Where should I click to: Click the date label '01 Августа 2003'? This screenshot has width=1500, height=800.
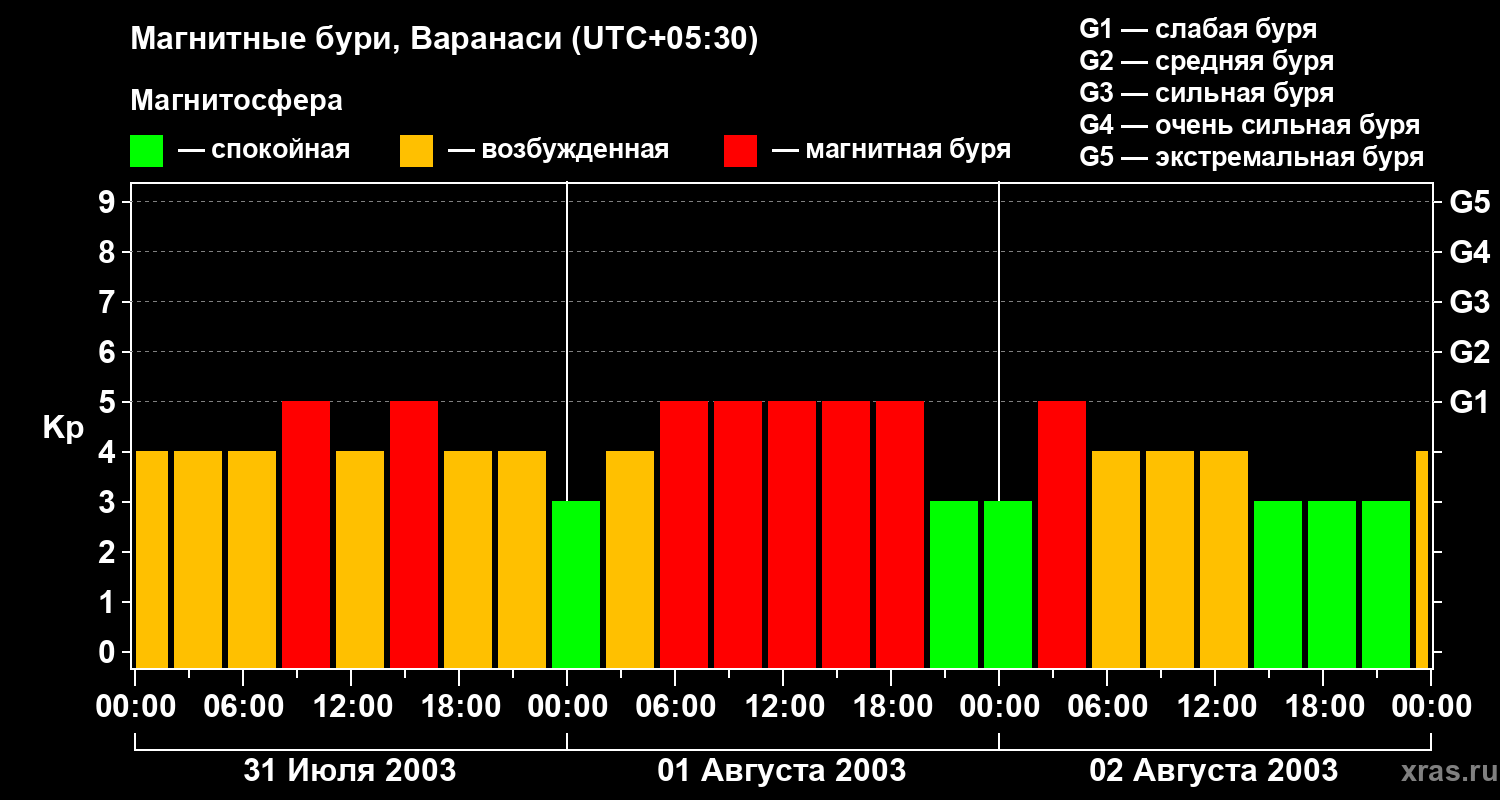pos(782,770)
